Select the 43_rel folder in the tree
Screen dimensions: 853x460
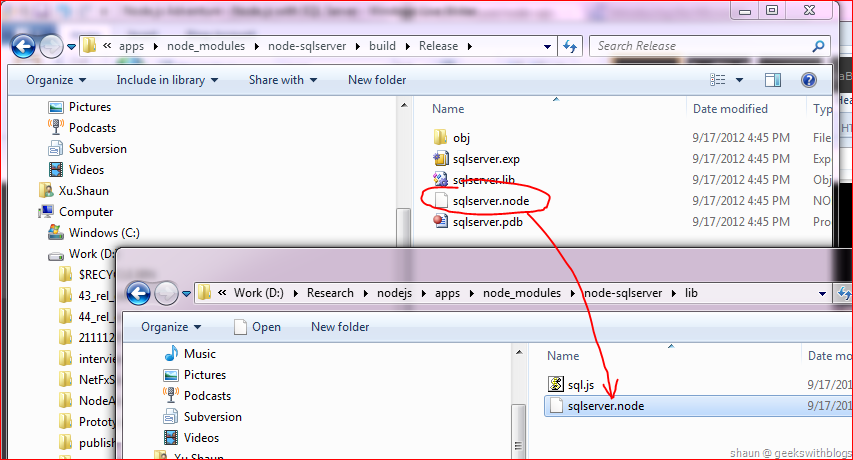[x=86, y=296]
